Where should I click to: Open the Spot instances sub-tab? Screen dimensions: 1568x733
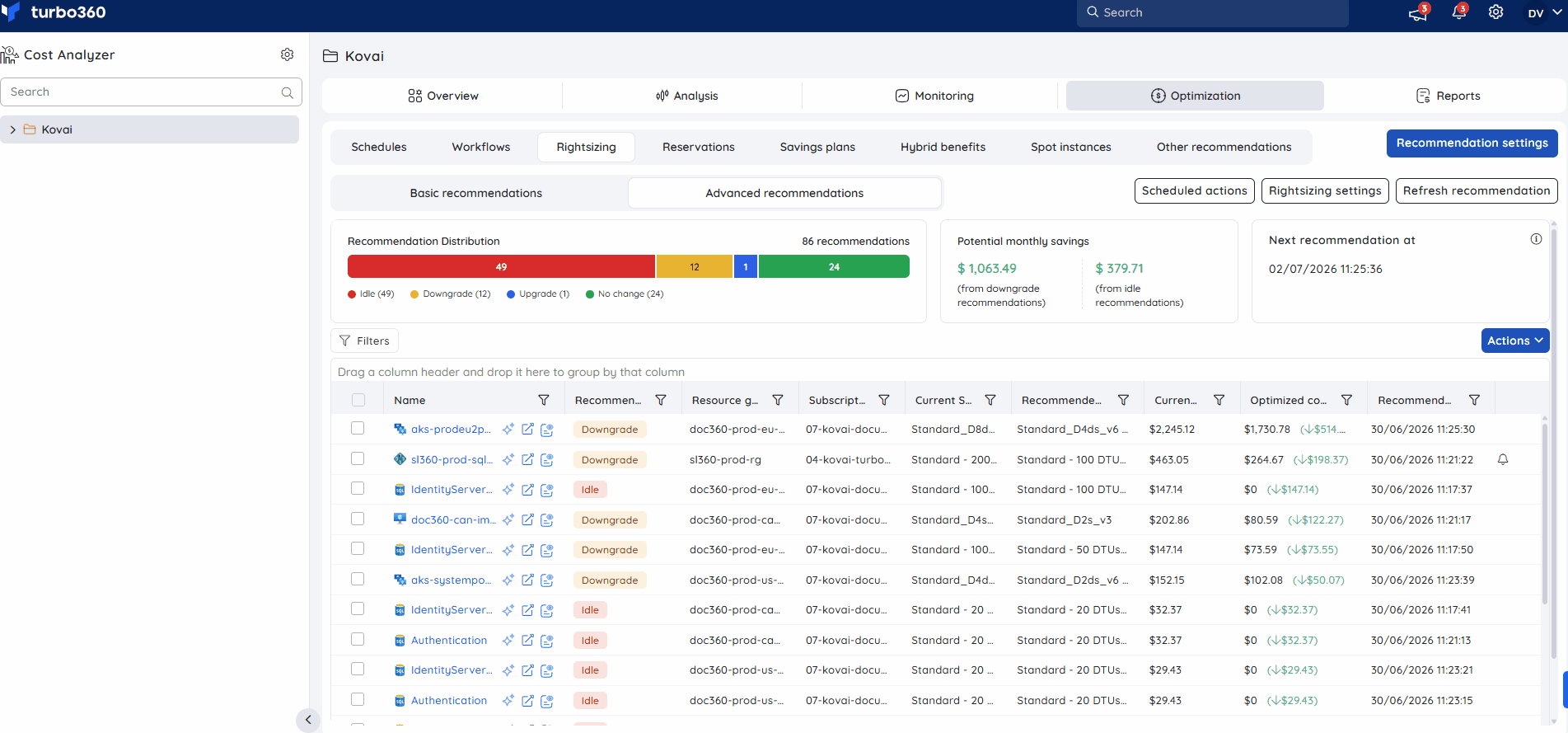click(x=1070, y=147)
